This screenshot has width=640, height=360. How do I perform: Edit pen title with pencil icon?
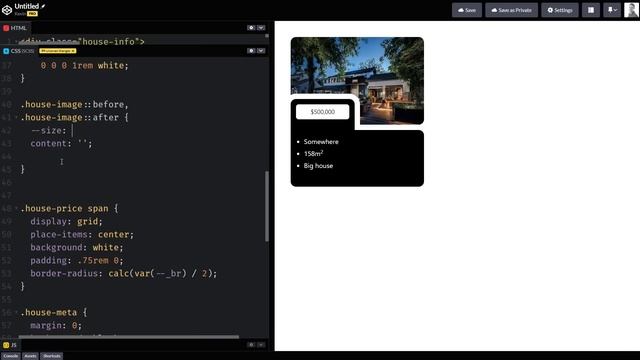43,6
